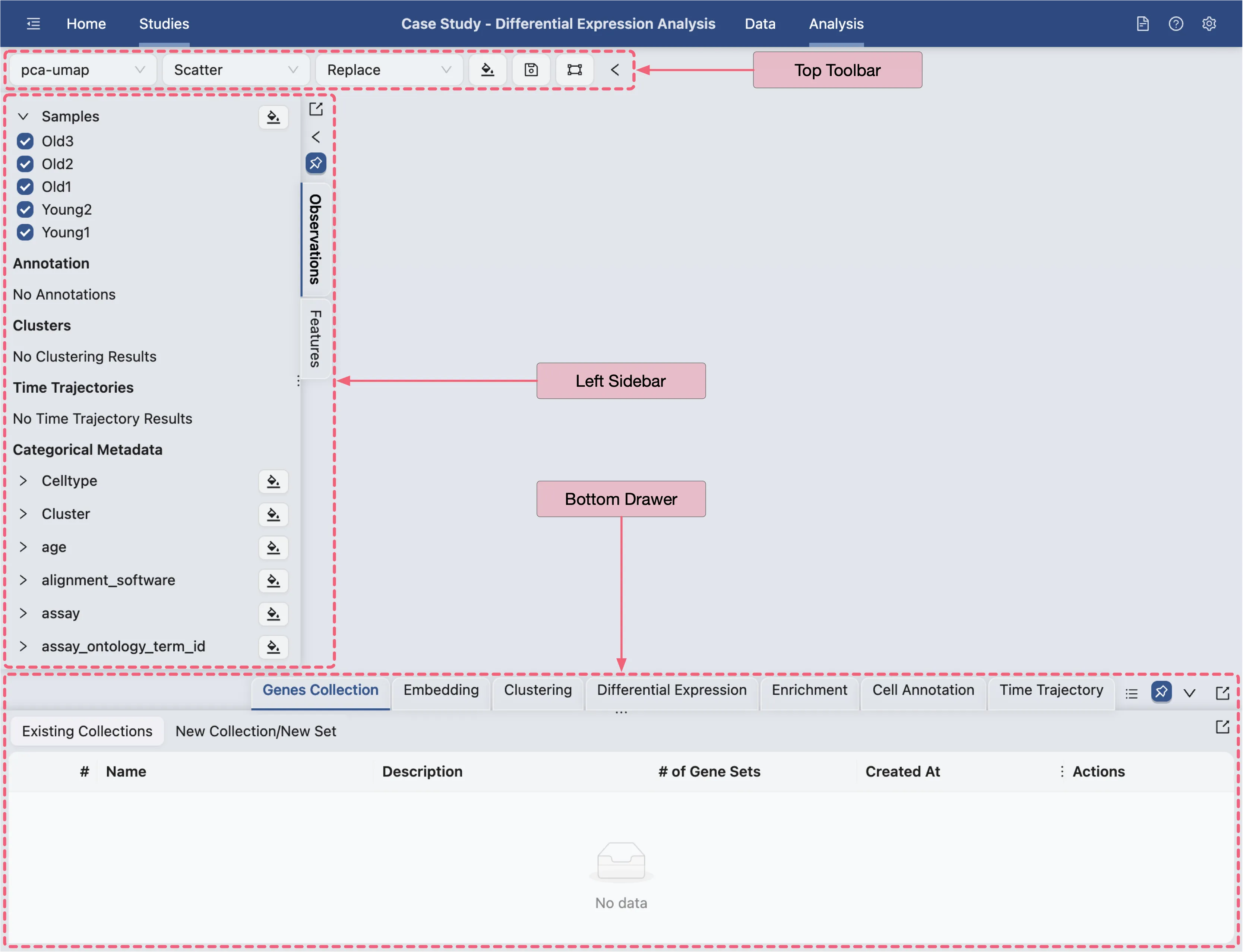Go to the Data page link
Viewport: 1243px width, 952px height.
(760, 24)
